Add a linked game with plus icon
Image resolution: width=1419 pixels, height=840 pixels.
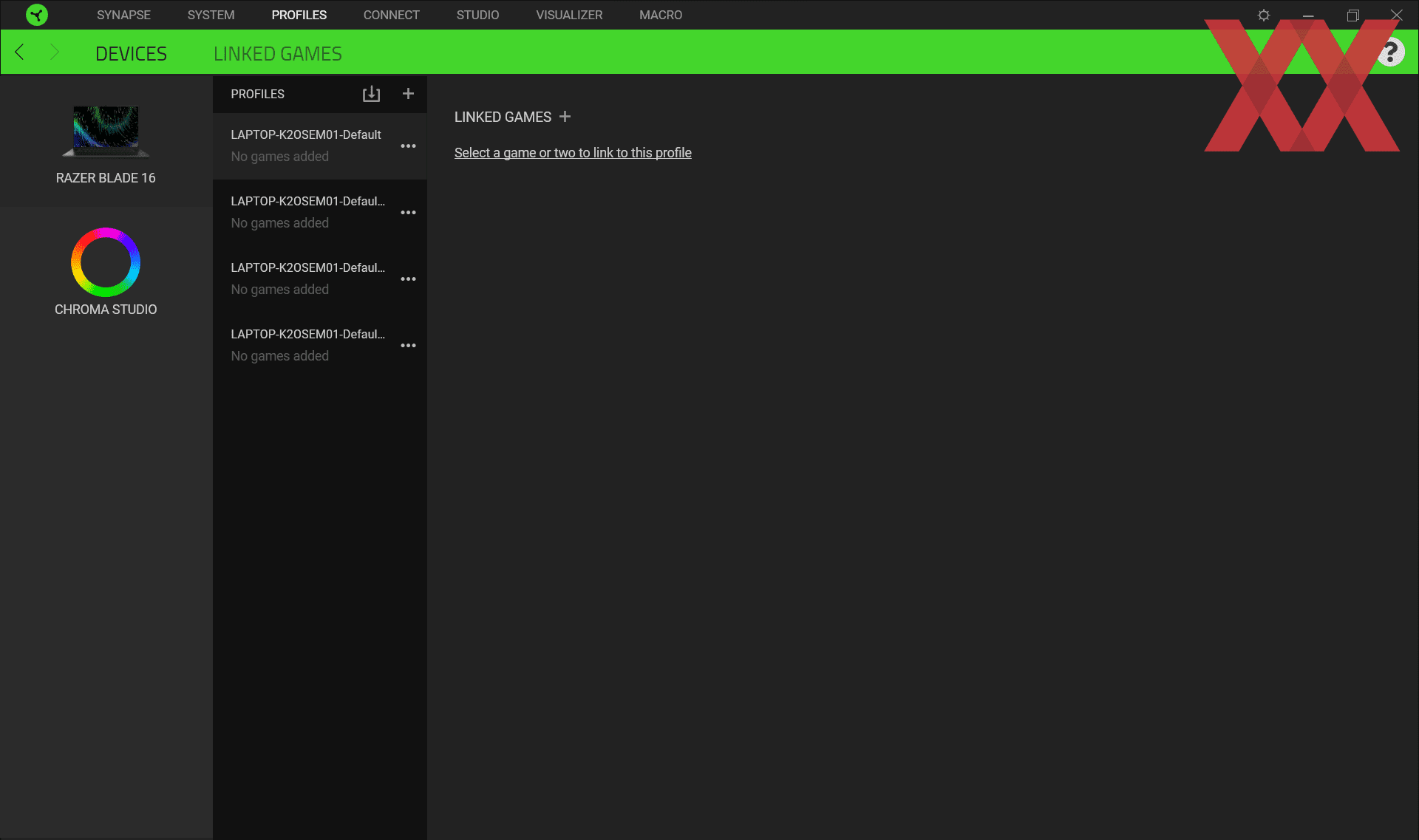[x=565, y=117]
